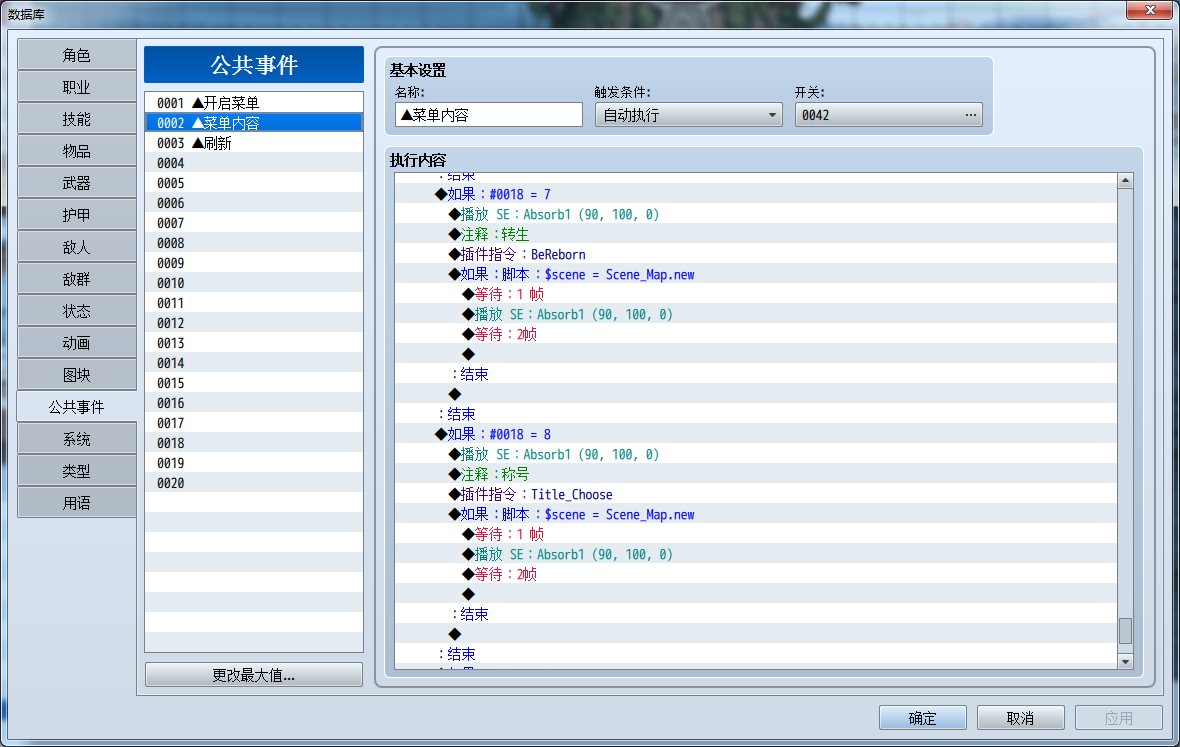Image resolution: width=1180 pixels, height=747 pixels.
Task: Select the 如果：#0018 = 8 line
Action: click(756, 434)
